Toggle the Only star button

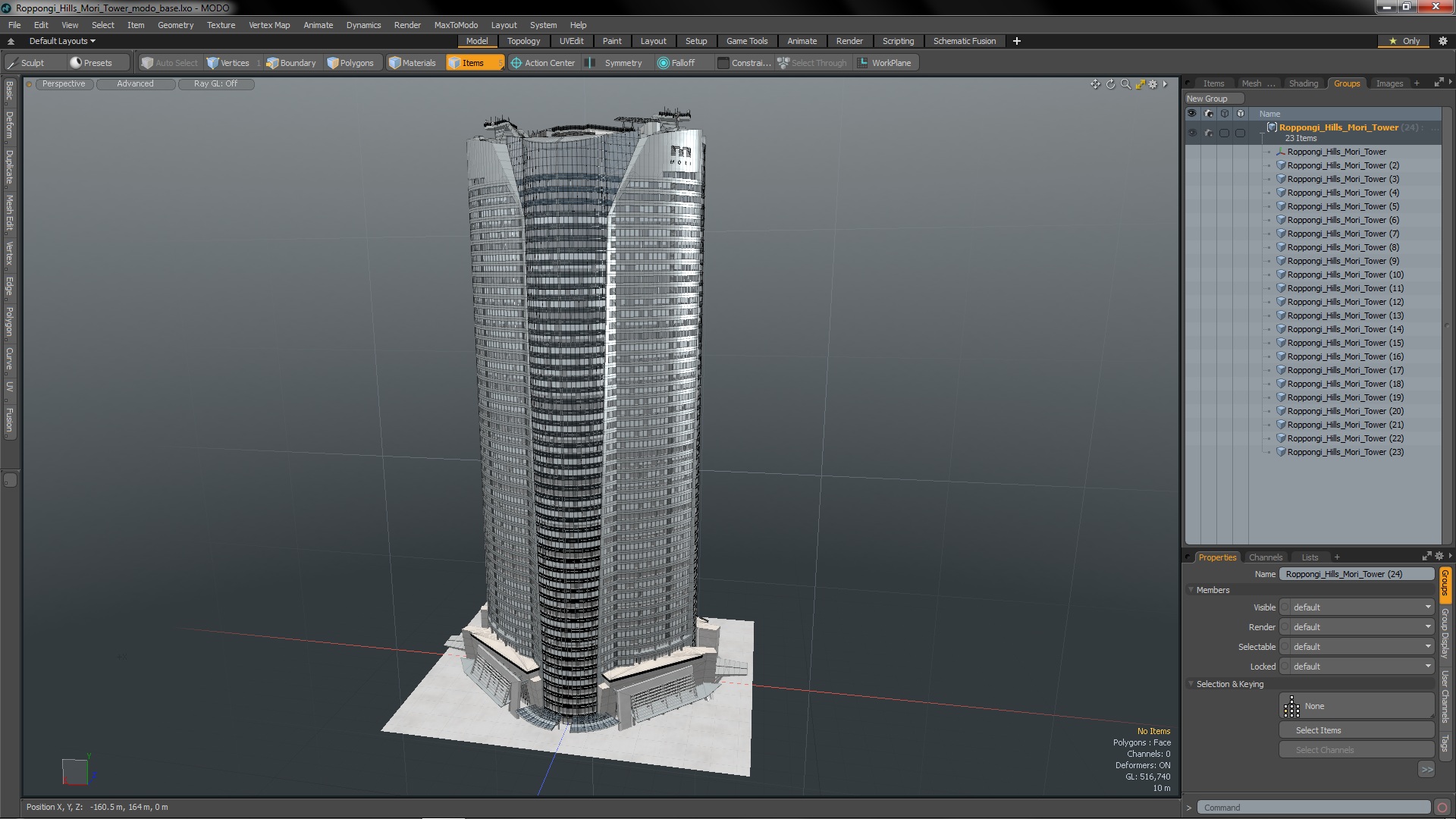click(x=1404, y=41)
